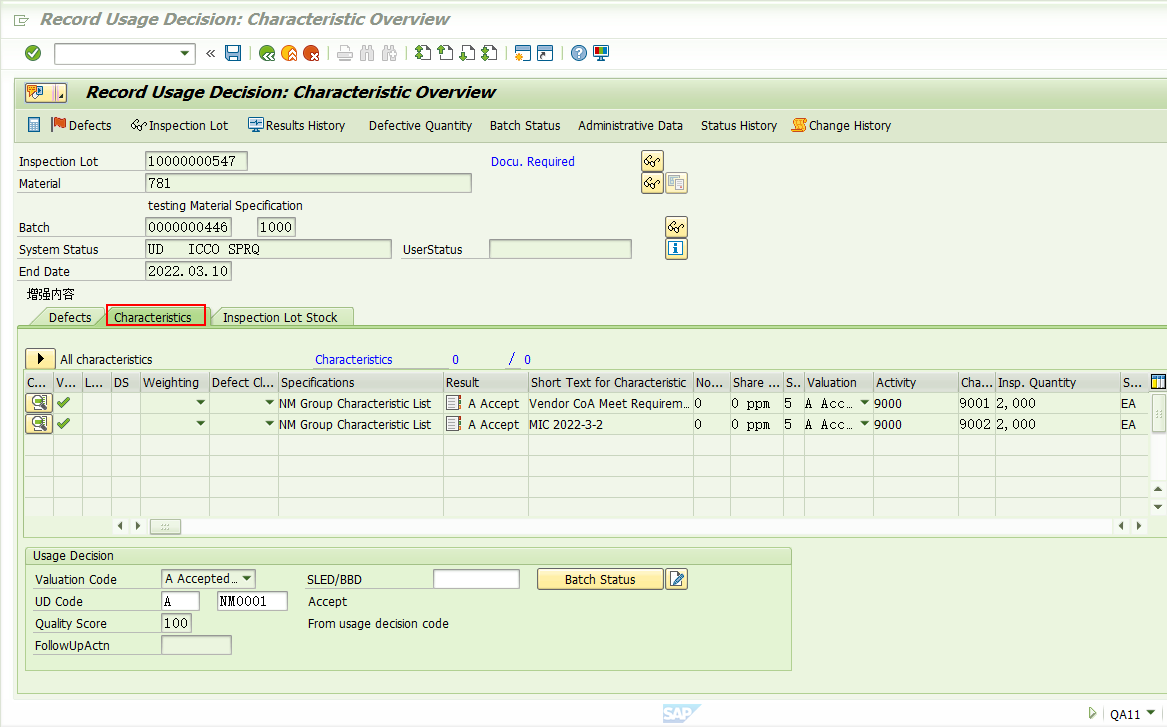Display inspection lot via glasses icon
The height and width of the screenshot is (727, 1167).
point(652,161)
